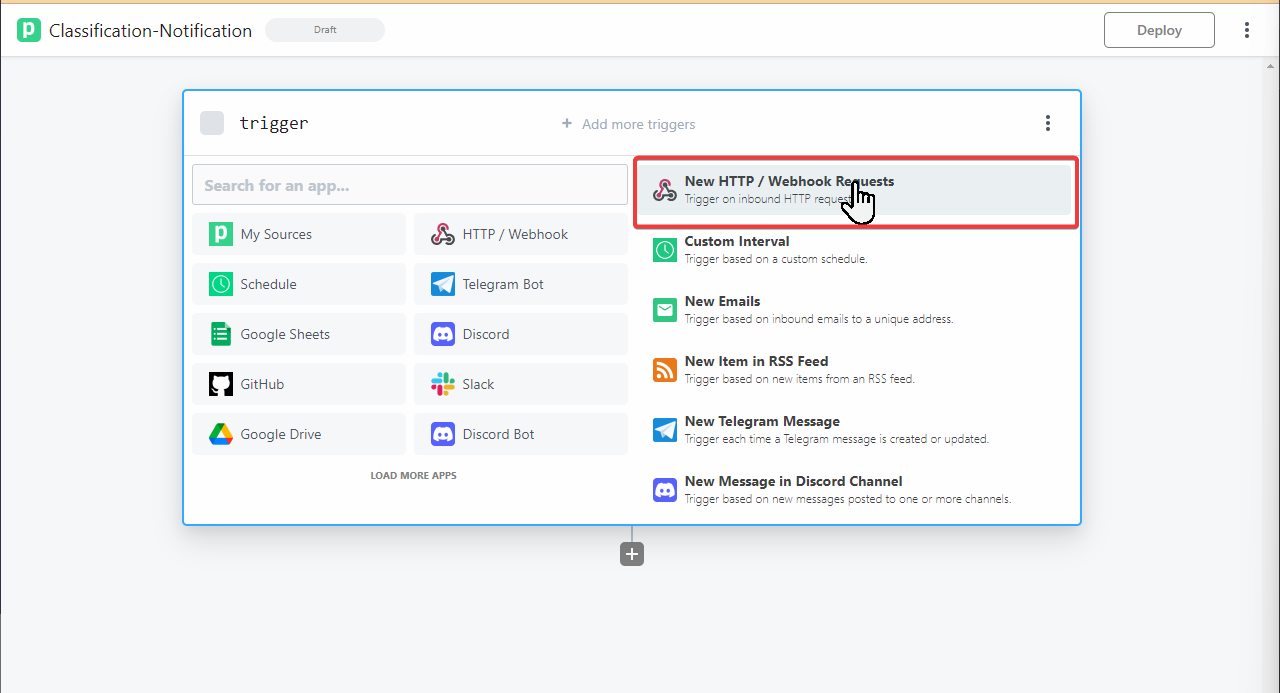Click the Deploy button
Viewport: 1280px width, 693px height.
pyautogui.click(x=1158, y=30)
